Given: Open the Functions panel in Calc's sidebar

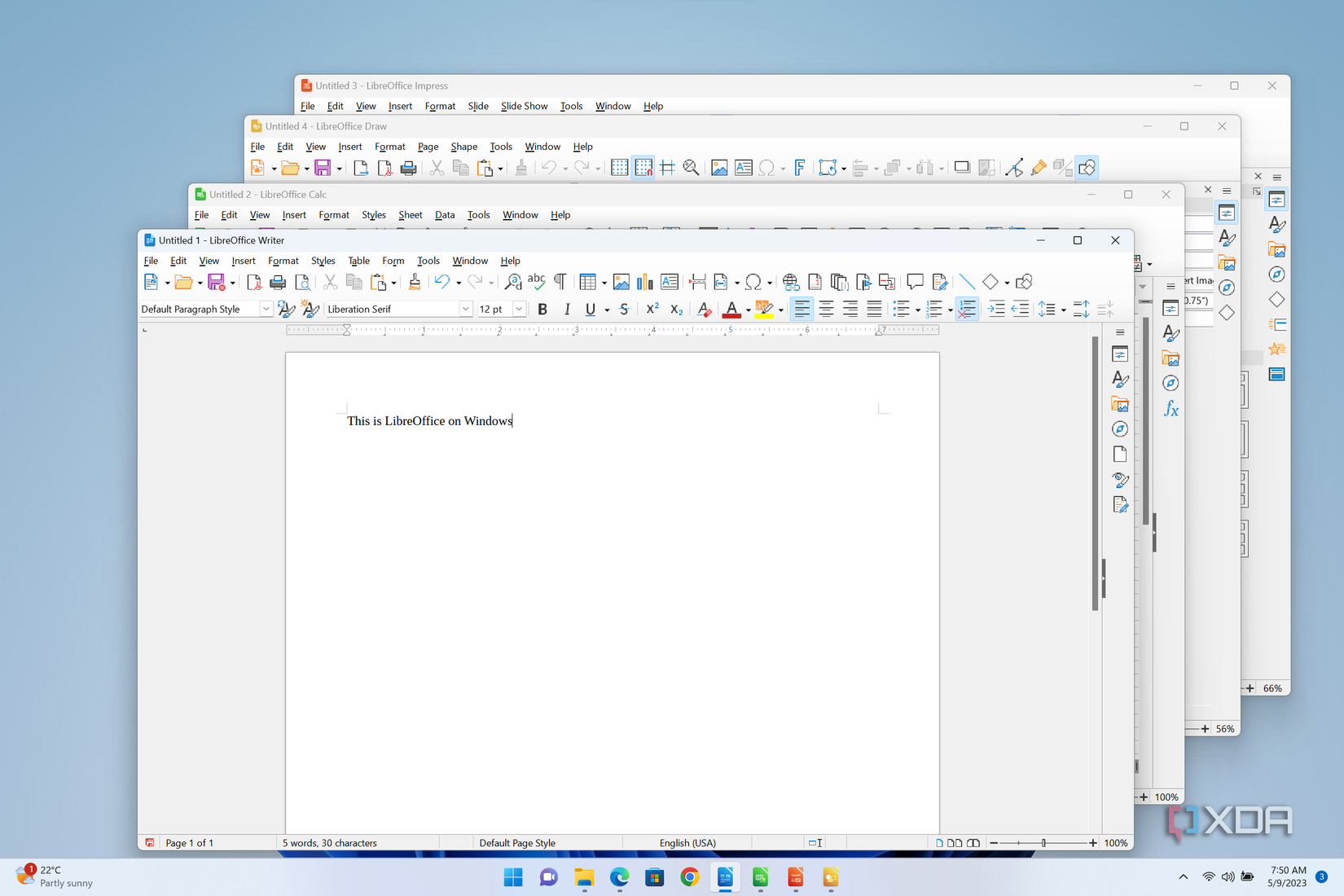Looking at the screenshot, I should pyautogui.click(x=1171, y=409).
